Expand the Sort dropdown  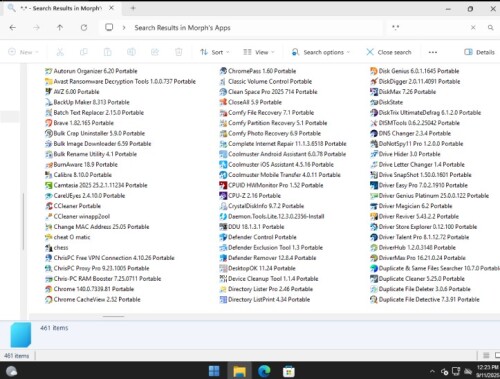tap(215, 52)
